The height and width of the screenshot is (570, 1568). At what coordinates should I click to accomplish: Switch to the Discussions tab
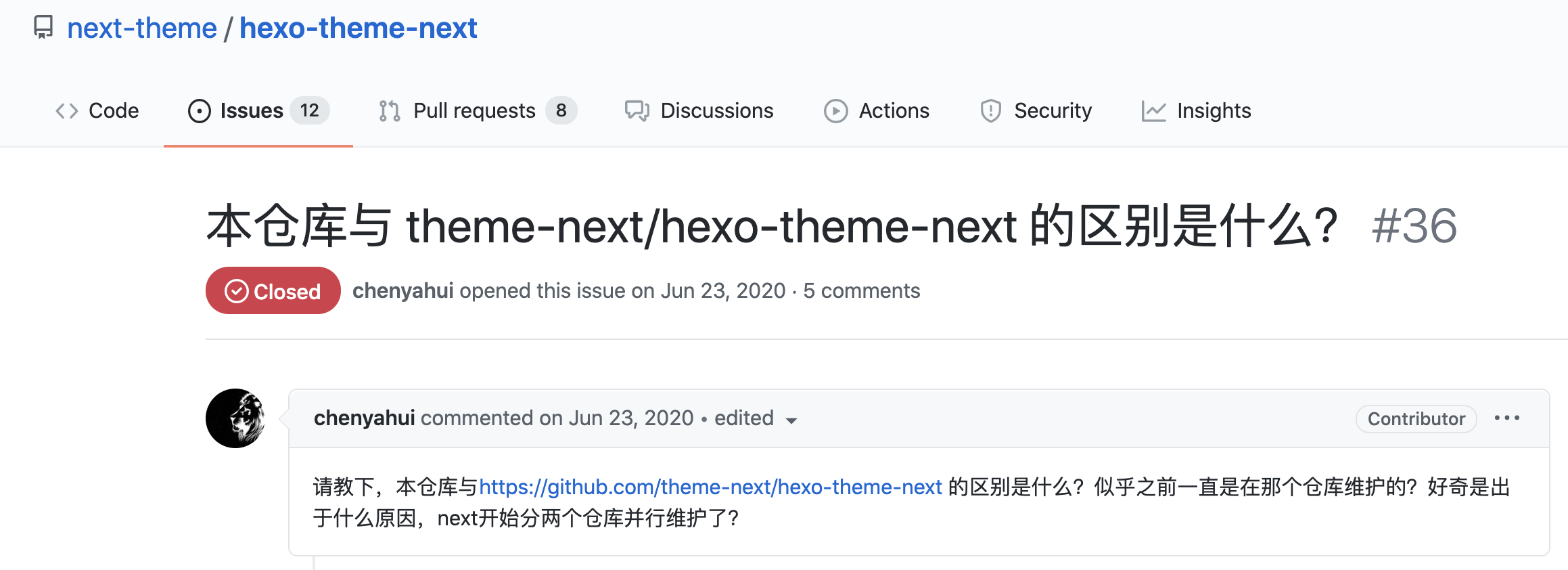click(716, 111)
